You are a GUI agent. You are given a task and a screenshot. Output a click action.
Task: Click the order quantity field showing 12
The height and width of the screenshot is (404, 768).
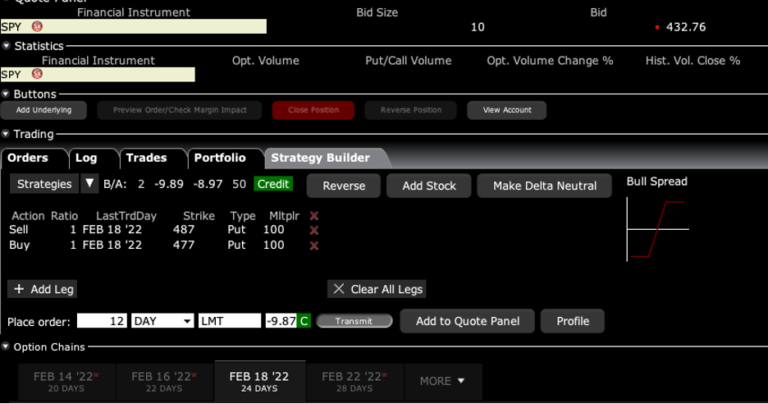point(101,321)
